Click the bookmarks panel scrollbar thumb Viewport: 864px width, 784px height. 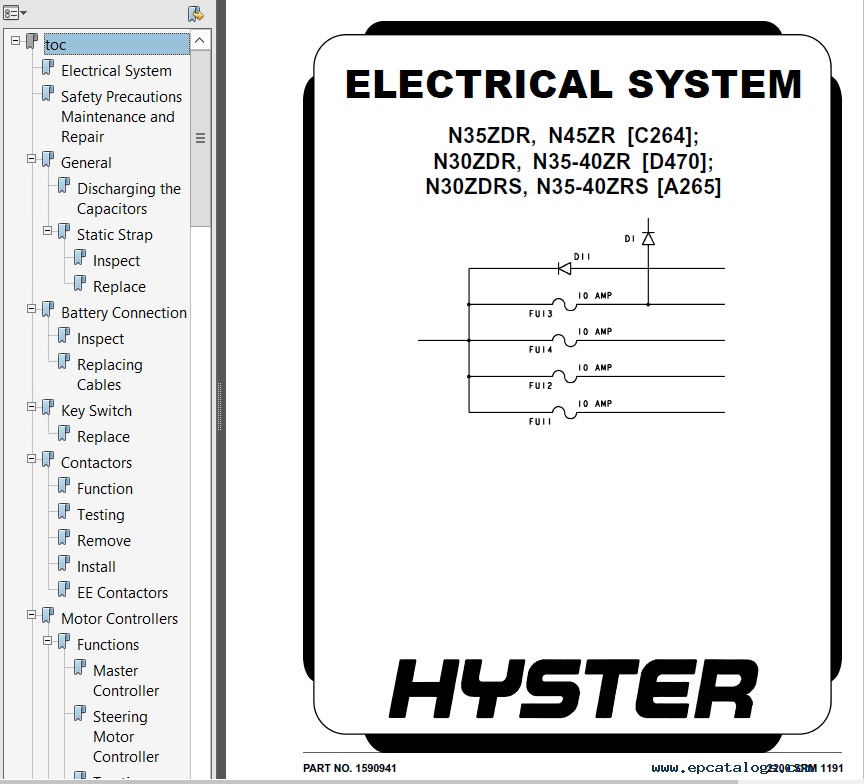click(x=200, y=138)
